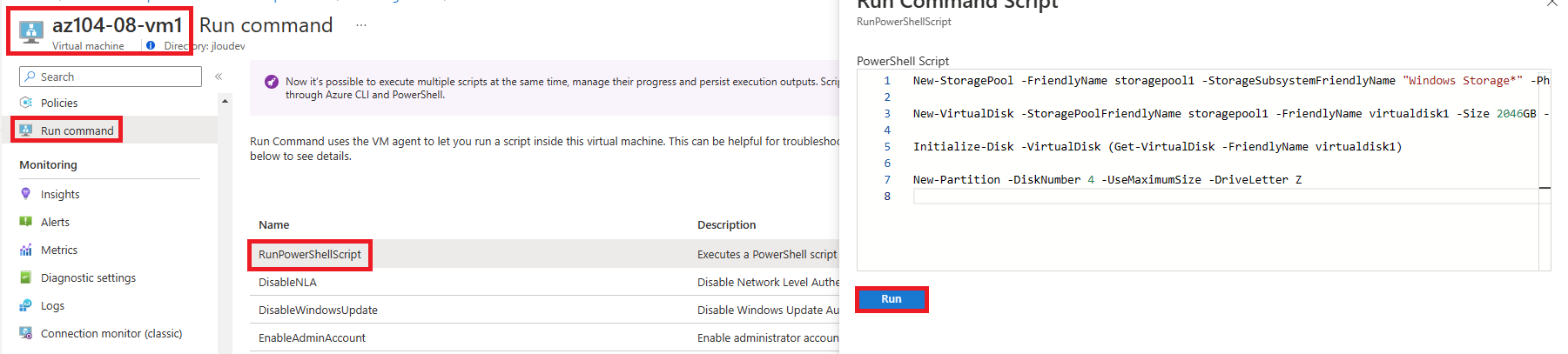
Task: Click script line 1 New-StoragePool
Action: [x=1231, y=80]
